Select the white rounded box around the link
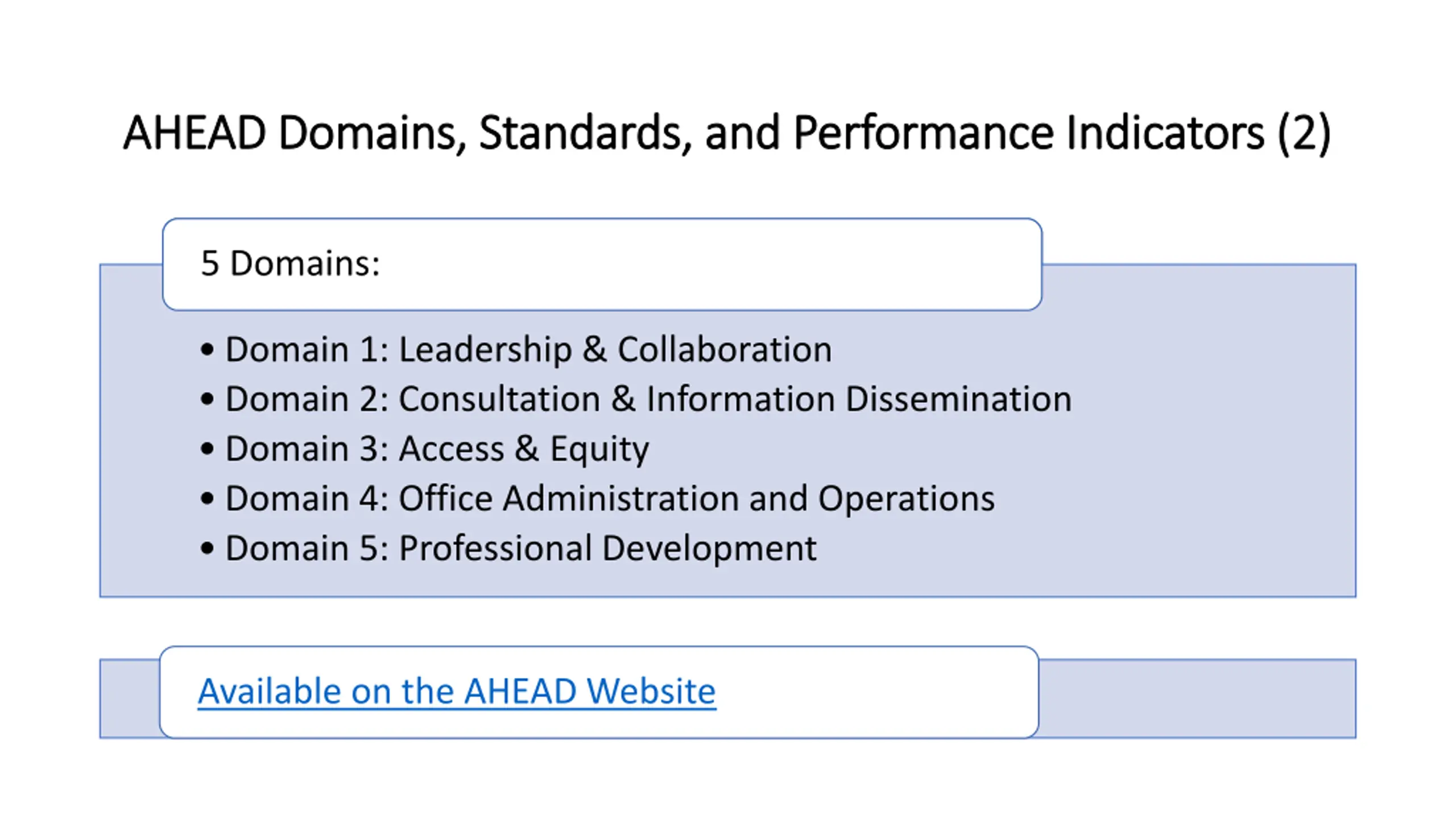 [x=599, y=692]
